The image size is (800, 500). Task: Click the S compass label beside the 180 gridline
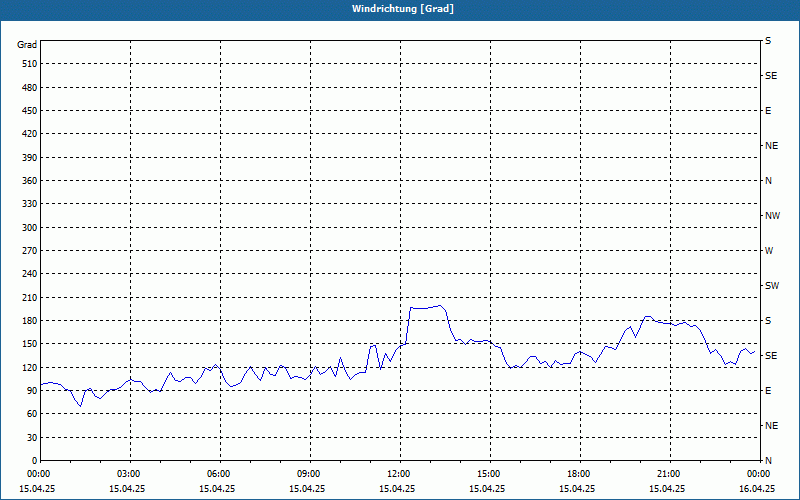(x=768, y=320)
